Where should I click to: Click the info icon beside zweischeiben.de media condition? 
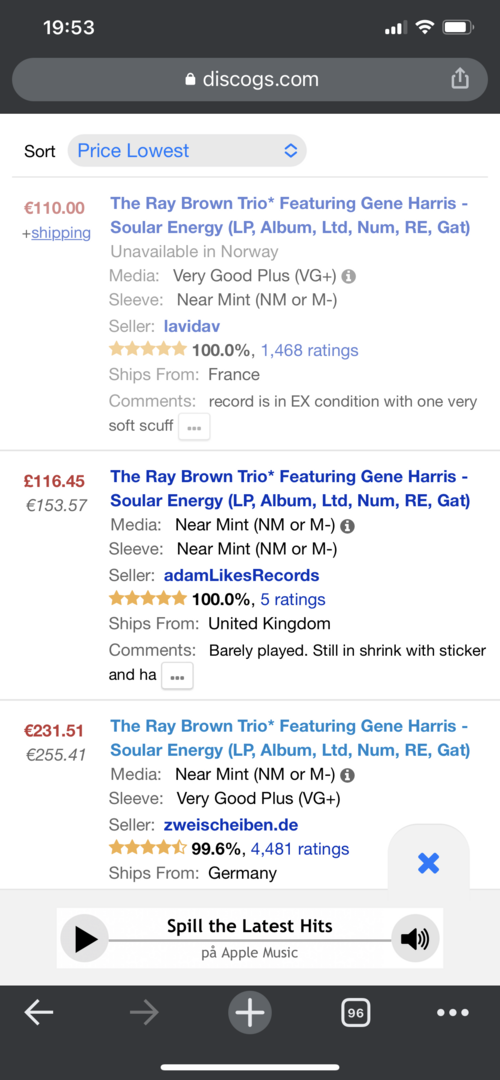coord(348,775)
